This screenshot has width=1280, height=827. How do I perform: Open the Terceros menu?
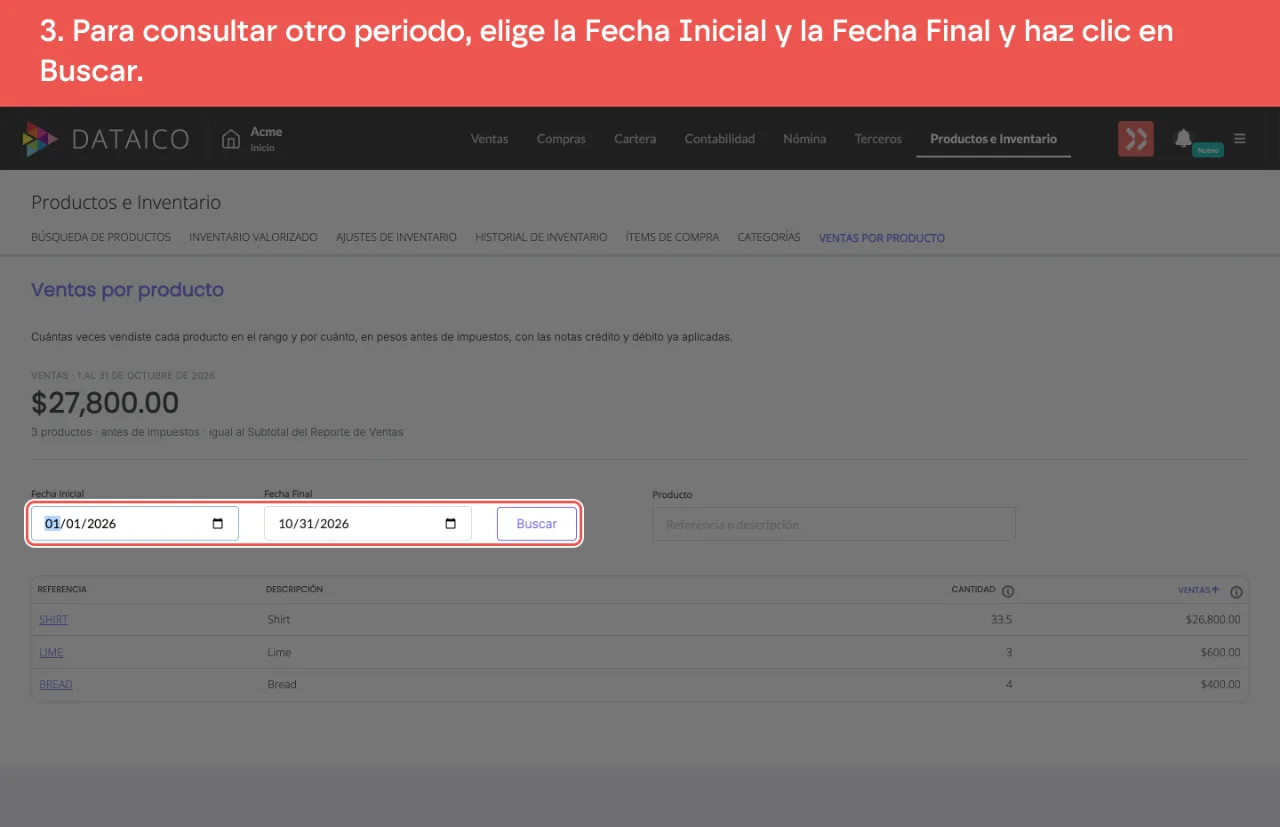[878, 139]
